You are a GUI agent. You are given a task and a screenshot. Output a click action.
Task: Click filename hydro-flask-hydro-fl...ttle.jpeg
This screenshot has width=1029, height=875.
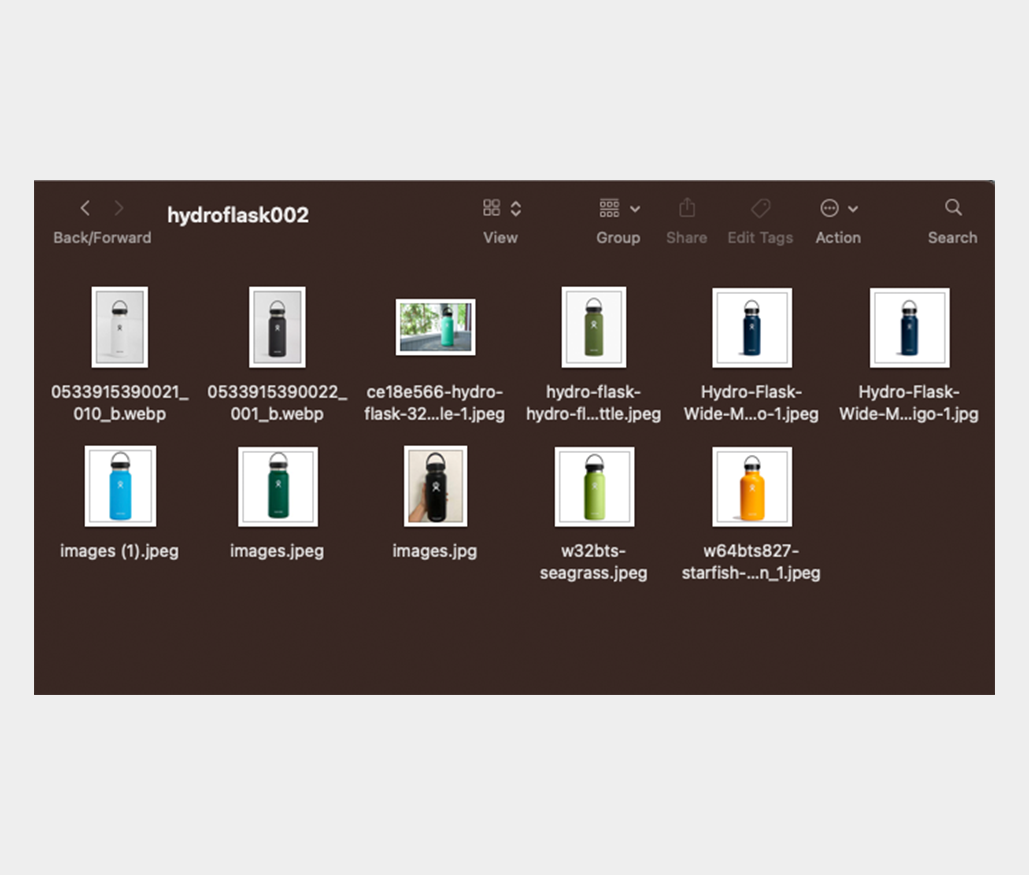(593, 403)
